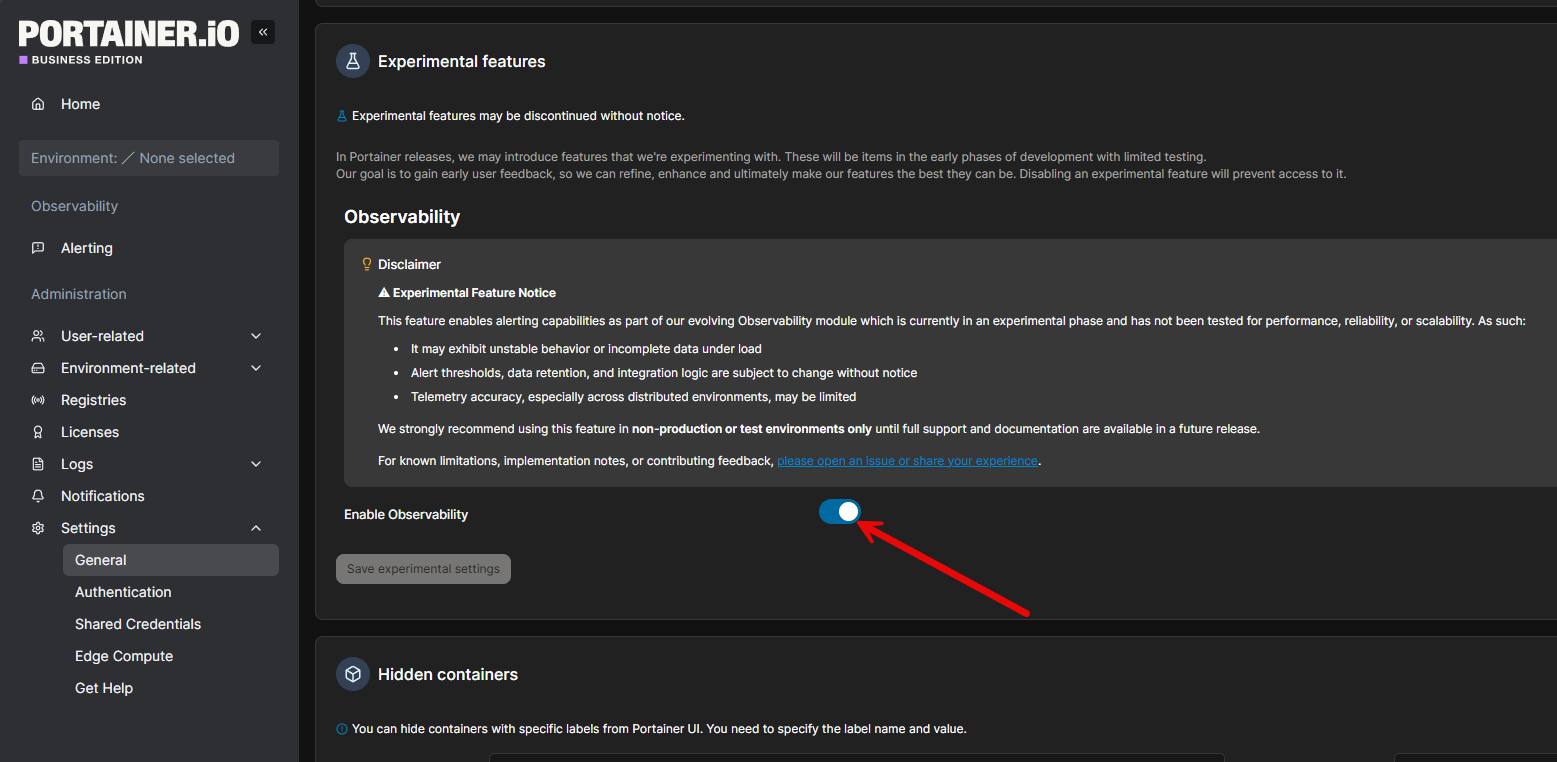The width and height of the screenshot is (1557, 762).
Task: Click the 'BUSINESS EDITION' text under the logo
Action: pyautogui.click(x=87, y=60)
